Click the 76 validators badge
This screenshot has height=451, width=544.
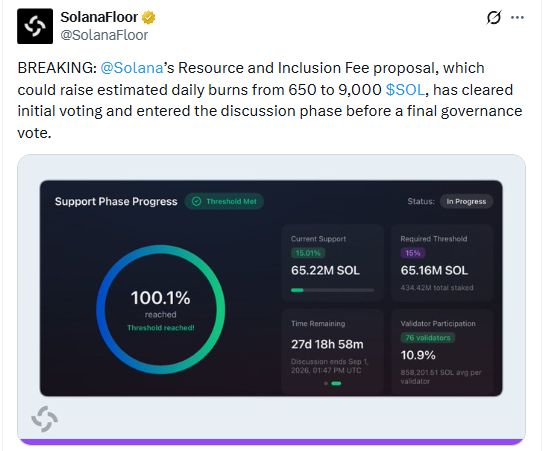(428, 338)
